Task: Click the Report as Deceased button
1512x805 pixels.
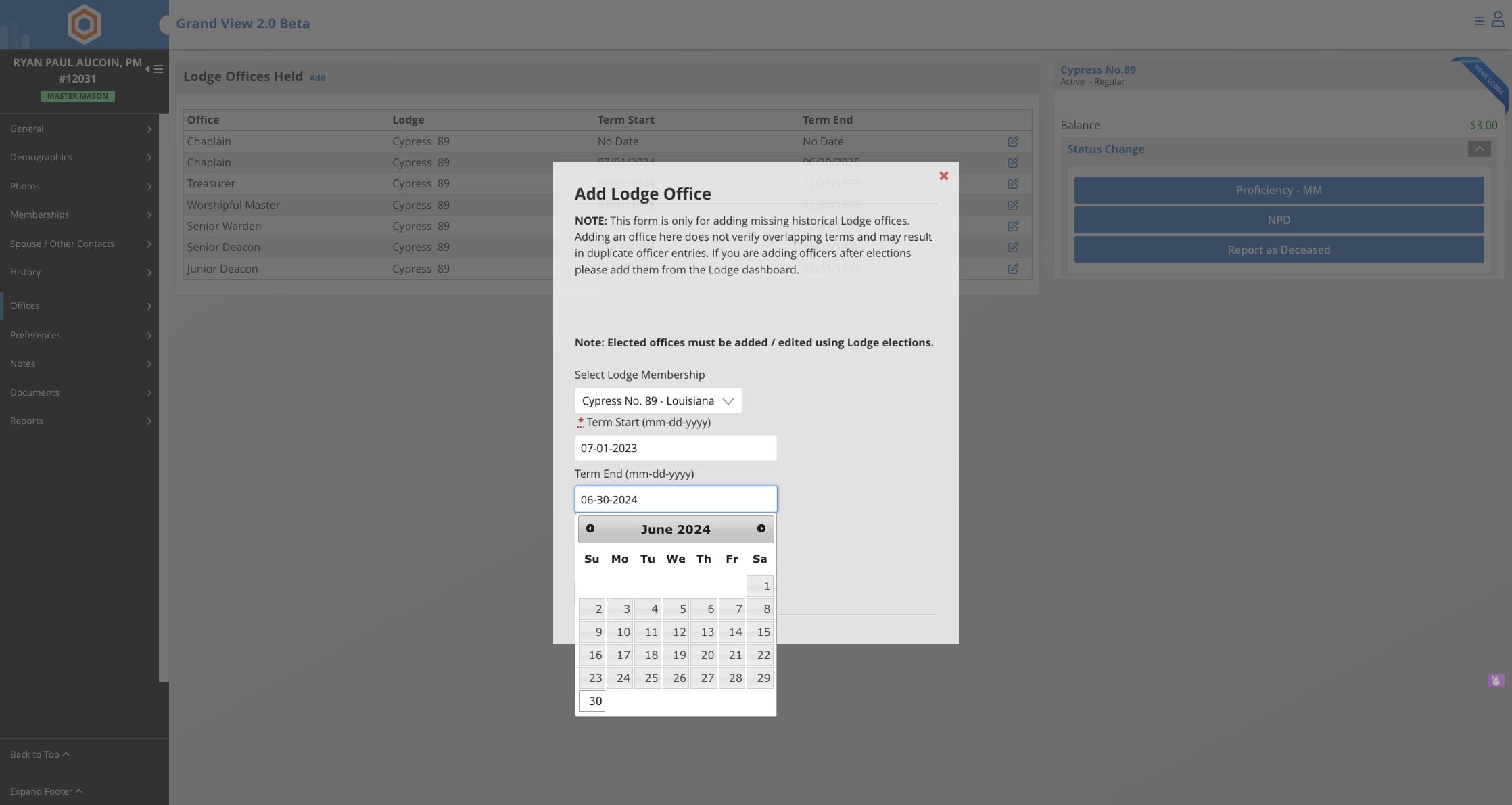Action: click(x=1278, y=250)
